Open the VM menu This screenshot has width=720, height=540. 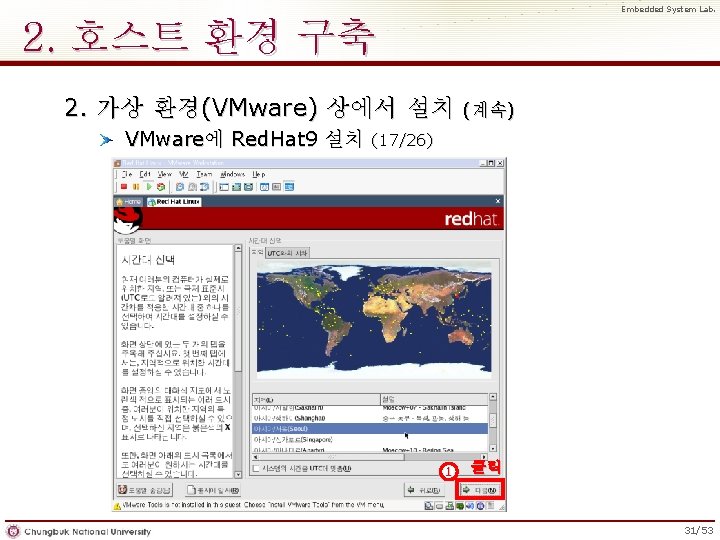click(184, 174)
